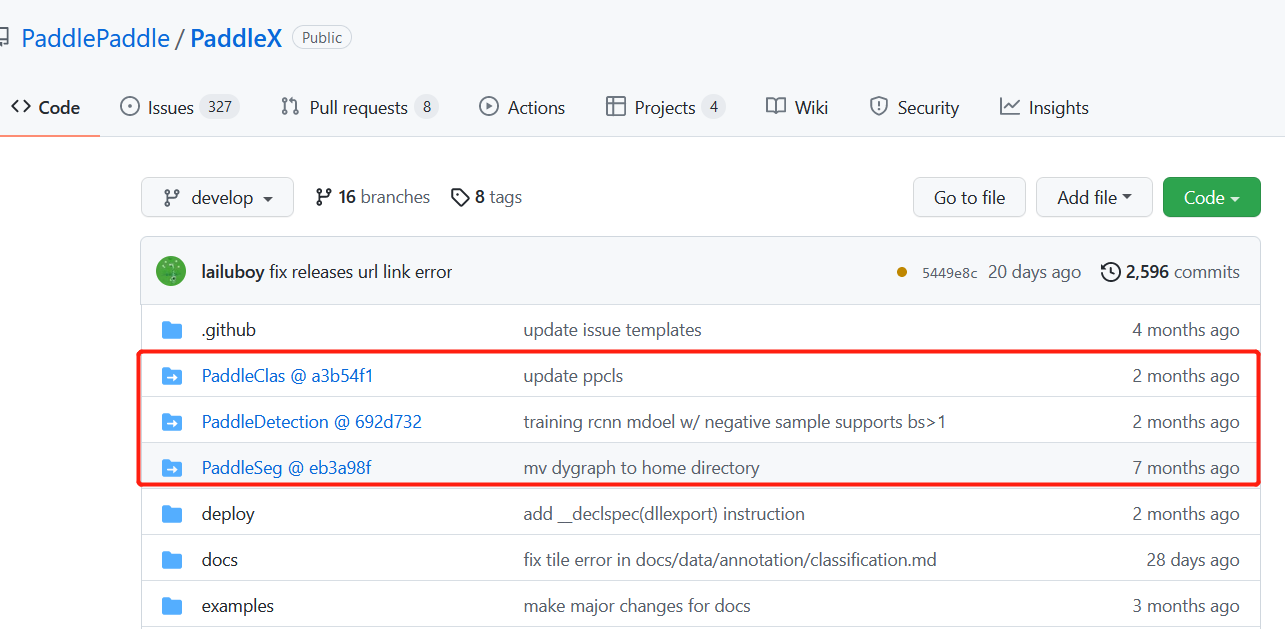The image size is (1285, 629).
Task: Open the Actions workflow icon tab
Action: 489,107
